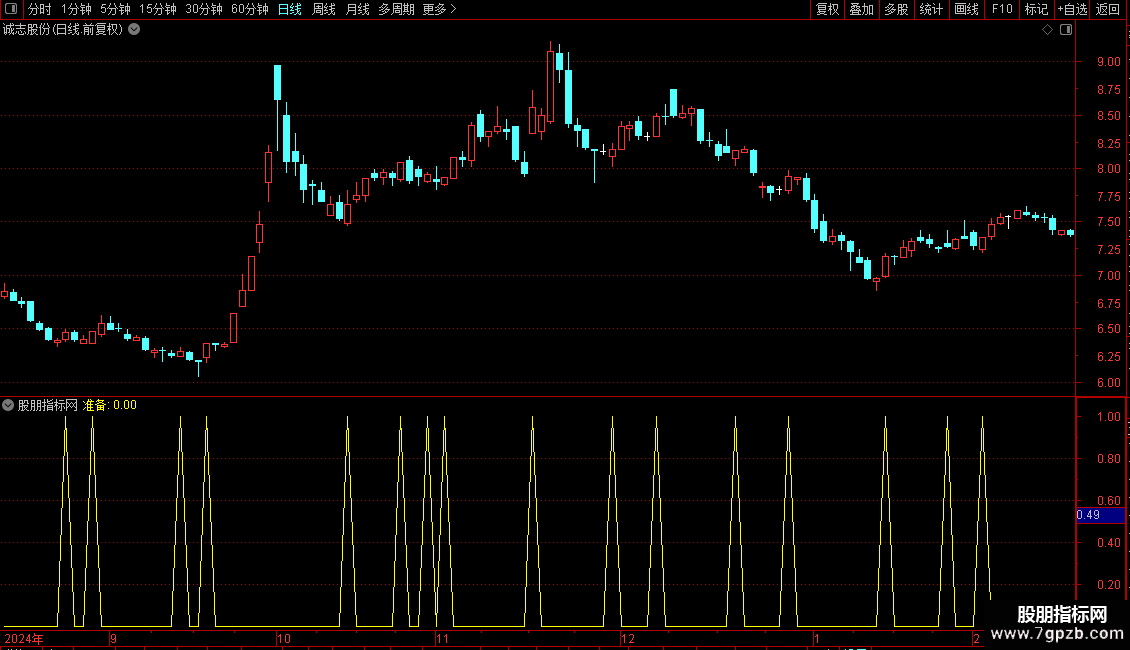
Task: Click the diamond marker icon above chart
Action: pos(1048,30)
